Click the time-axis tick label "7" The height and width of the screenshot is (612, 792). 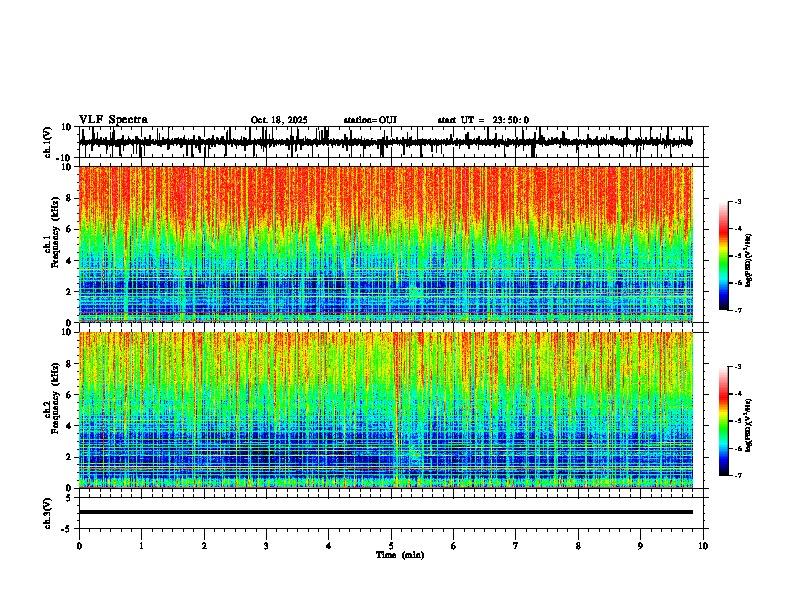tap(516, 546)
